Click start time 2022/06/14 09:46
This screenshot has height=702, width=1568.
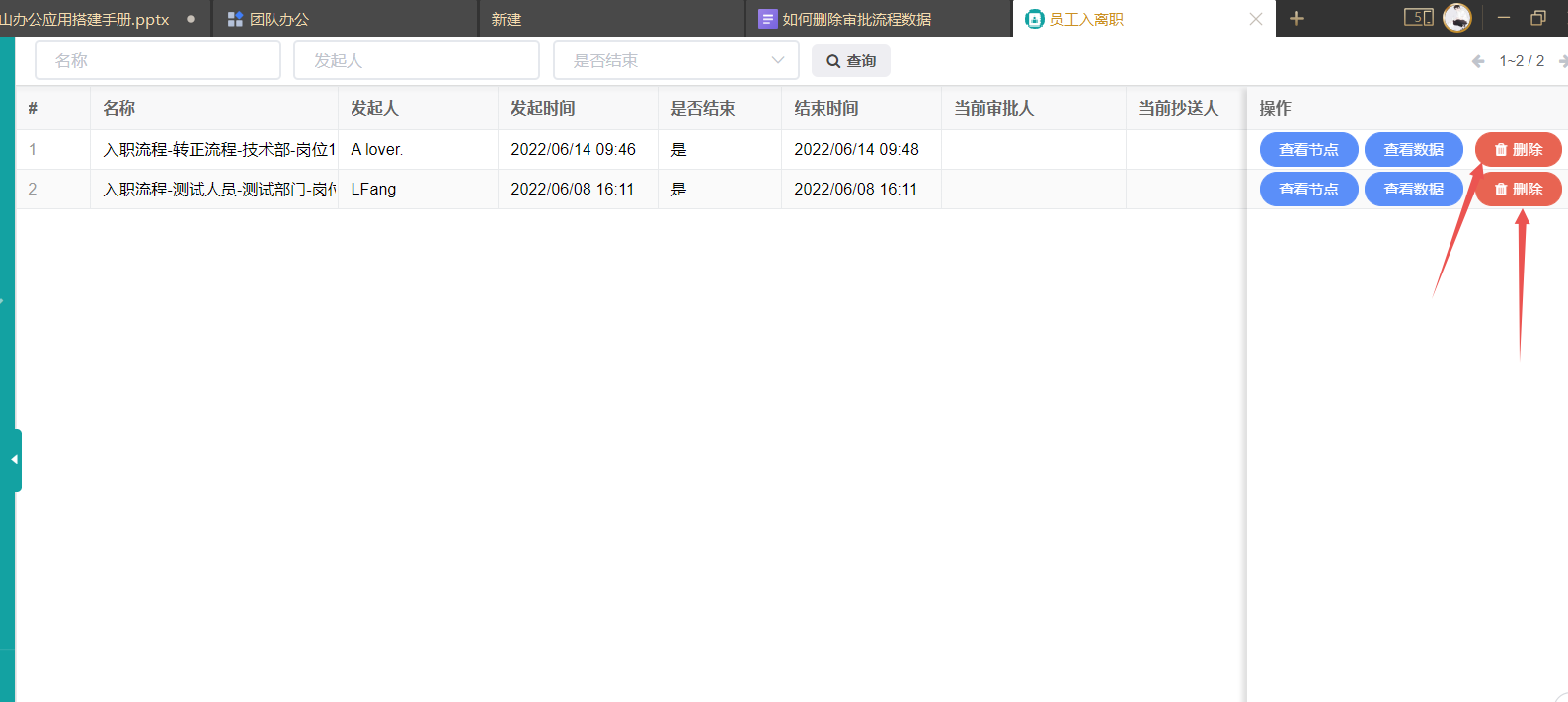point(573,150)
